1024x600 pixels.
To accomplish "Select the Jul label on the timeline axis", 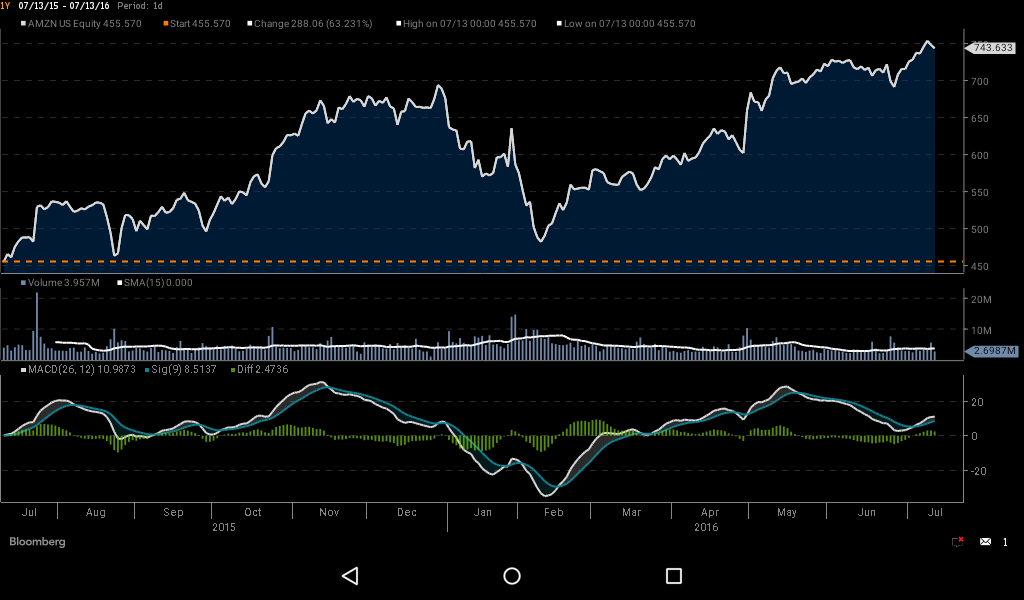I will [x=29, y=511].
